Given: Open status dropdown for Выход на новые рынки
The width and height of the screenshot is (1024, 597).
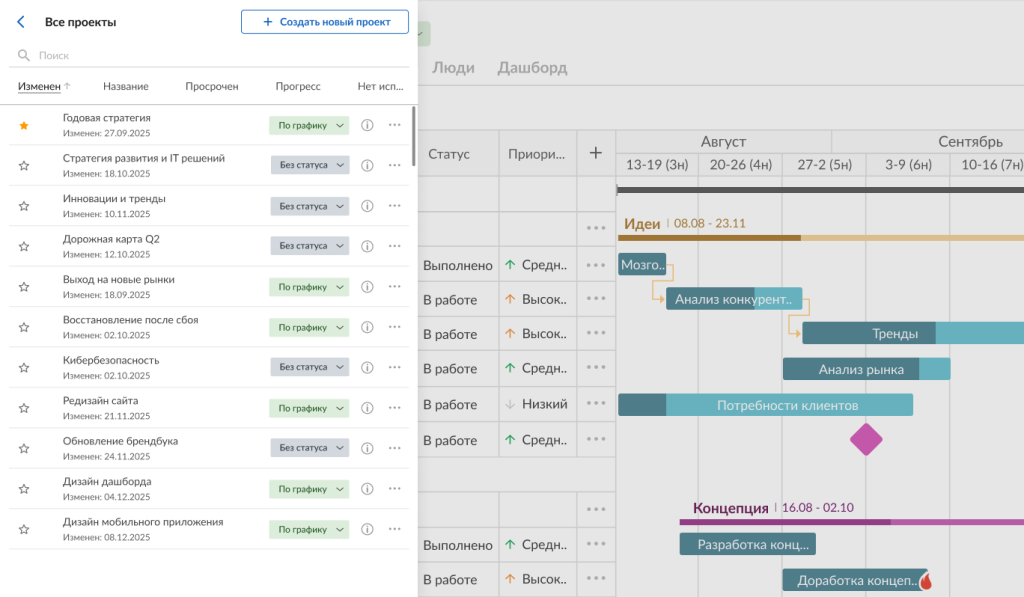Looking at the screenshot, I should 309,287.
